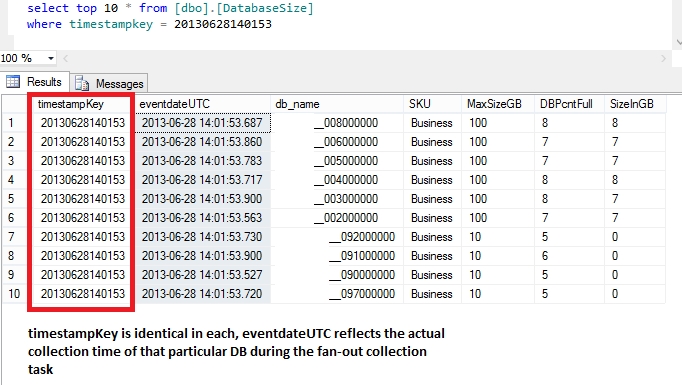Image resolution: width=682 pixels, height=385 pixels.
Task: Select row 10 via its row number
Action: [15, 294]
